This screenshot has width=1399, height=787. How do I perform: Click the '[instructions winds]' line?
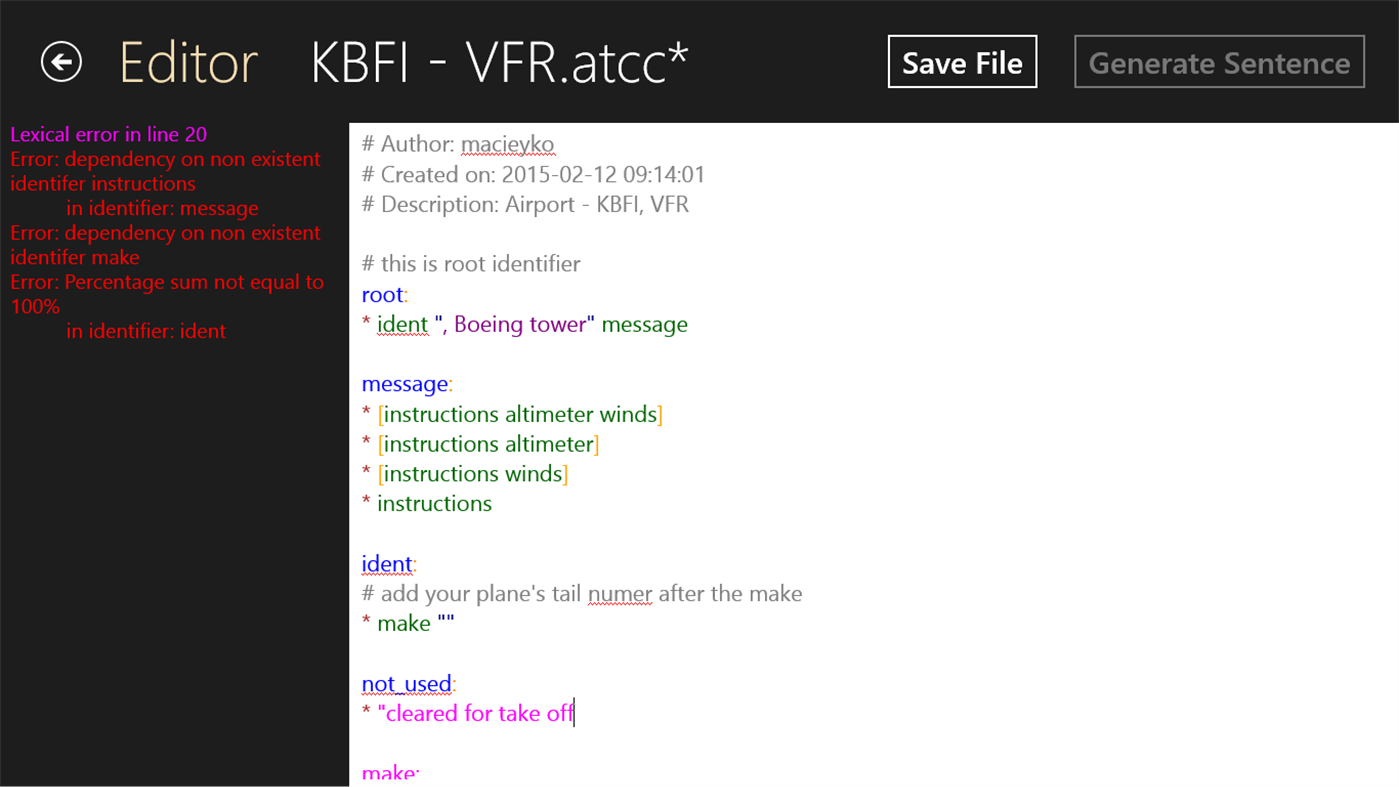point(472,474)
